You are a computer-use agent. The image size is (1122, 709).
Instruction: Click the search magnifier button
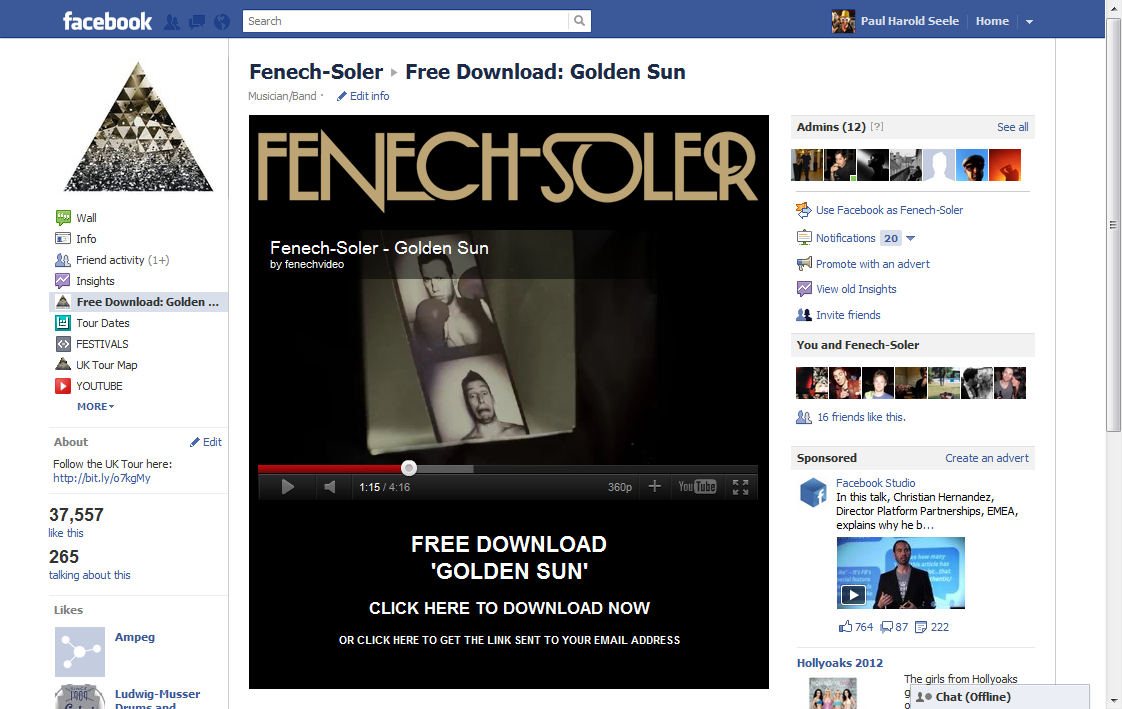[580, 21]
